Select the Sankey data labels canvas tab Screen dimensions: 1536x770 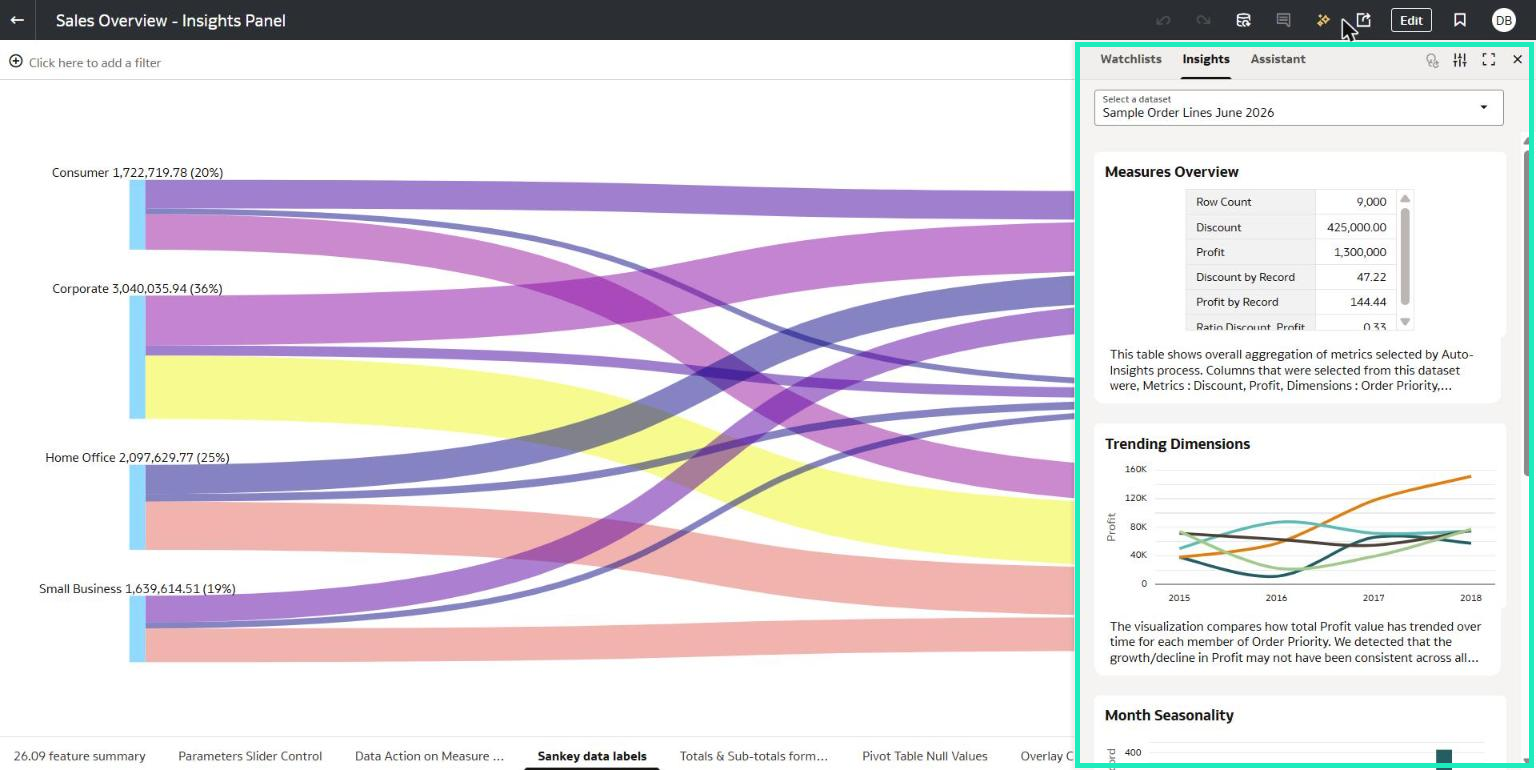click(x=592, y=756)
